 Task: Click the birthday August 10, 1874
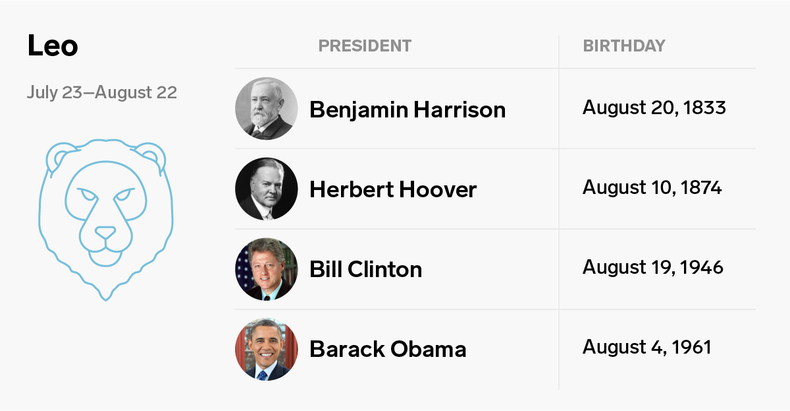pos(652,187)
